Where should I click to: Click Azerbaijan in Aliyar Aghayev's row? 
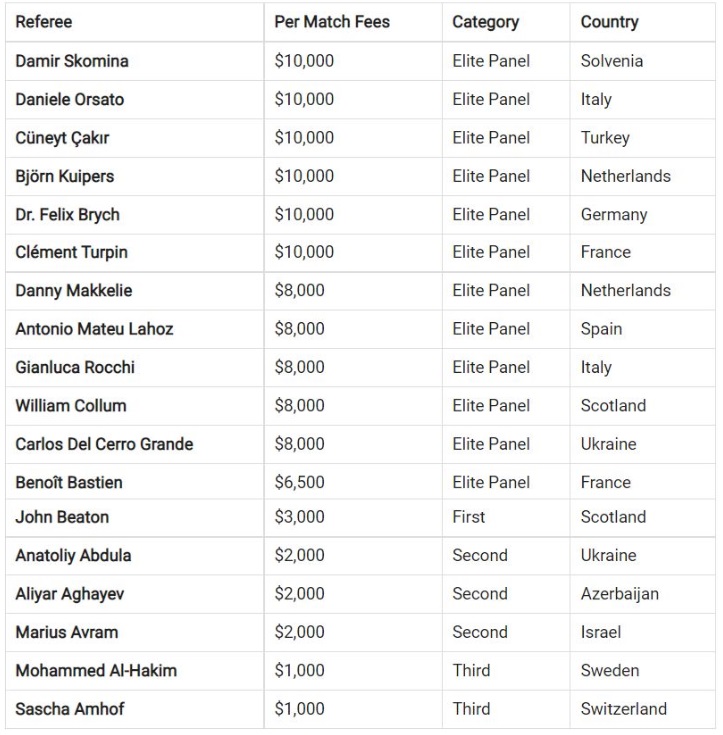(619, 594)
